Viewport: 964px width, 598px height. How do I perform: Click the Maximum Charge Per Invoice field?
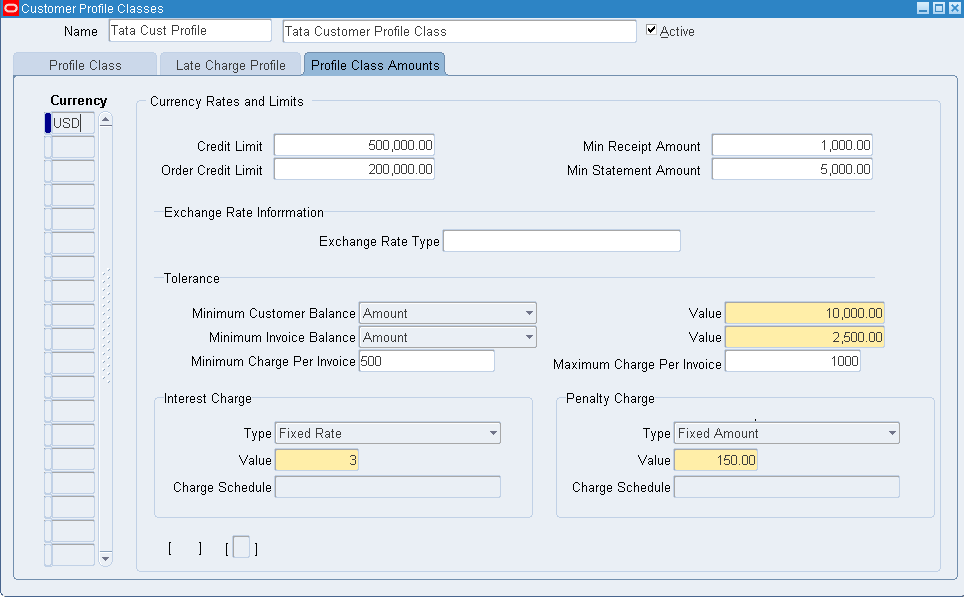click(x=792, y=361)
